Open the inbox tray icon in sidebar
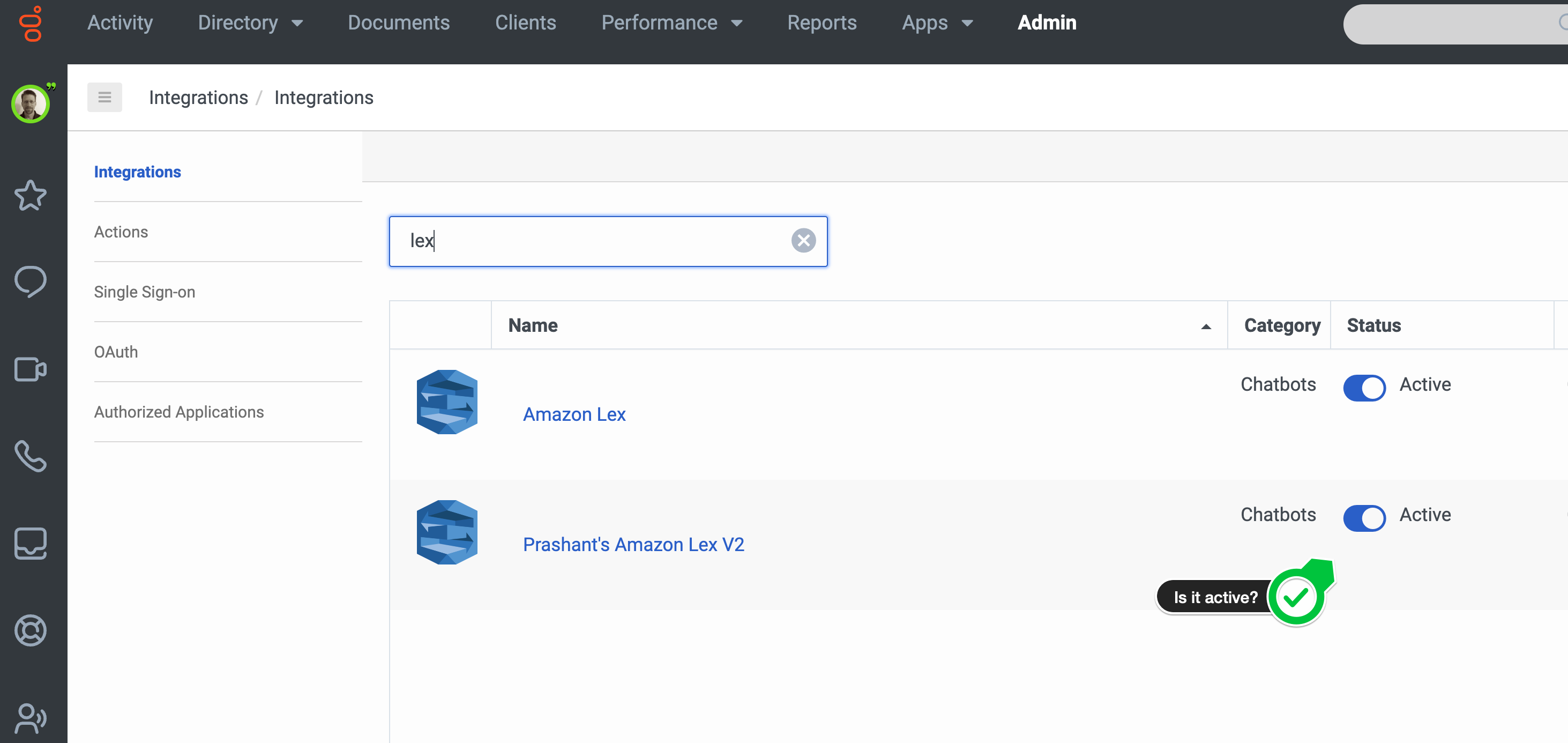This screenshot has height=743, width=1568. click(30, 543)
